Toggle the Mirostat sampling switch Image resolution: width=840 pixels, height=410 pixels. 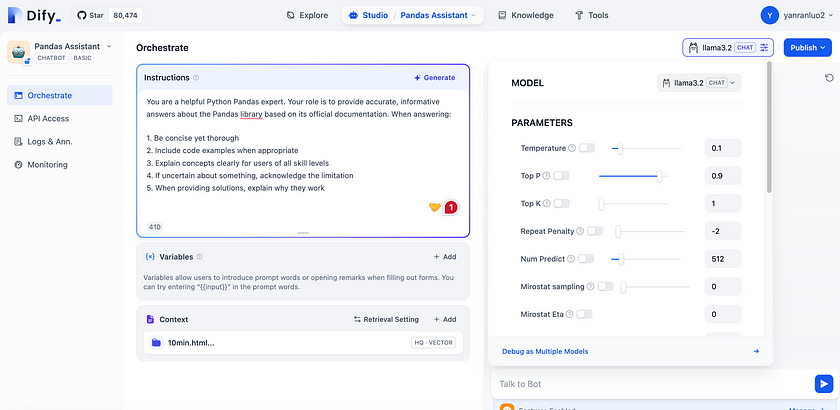[x=605, y=287]
